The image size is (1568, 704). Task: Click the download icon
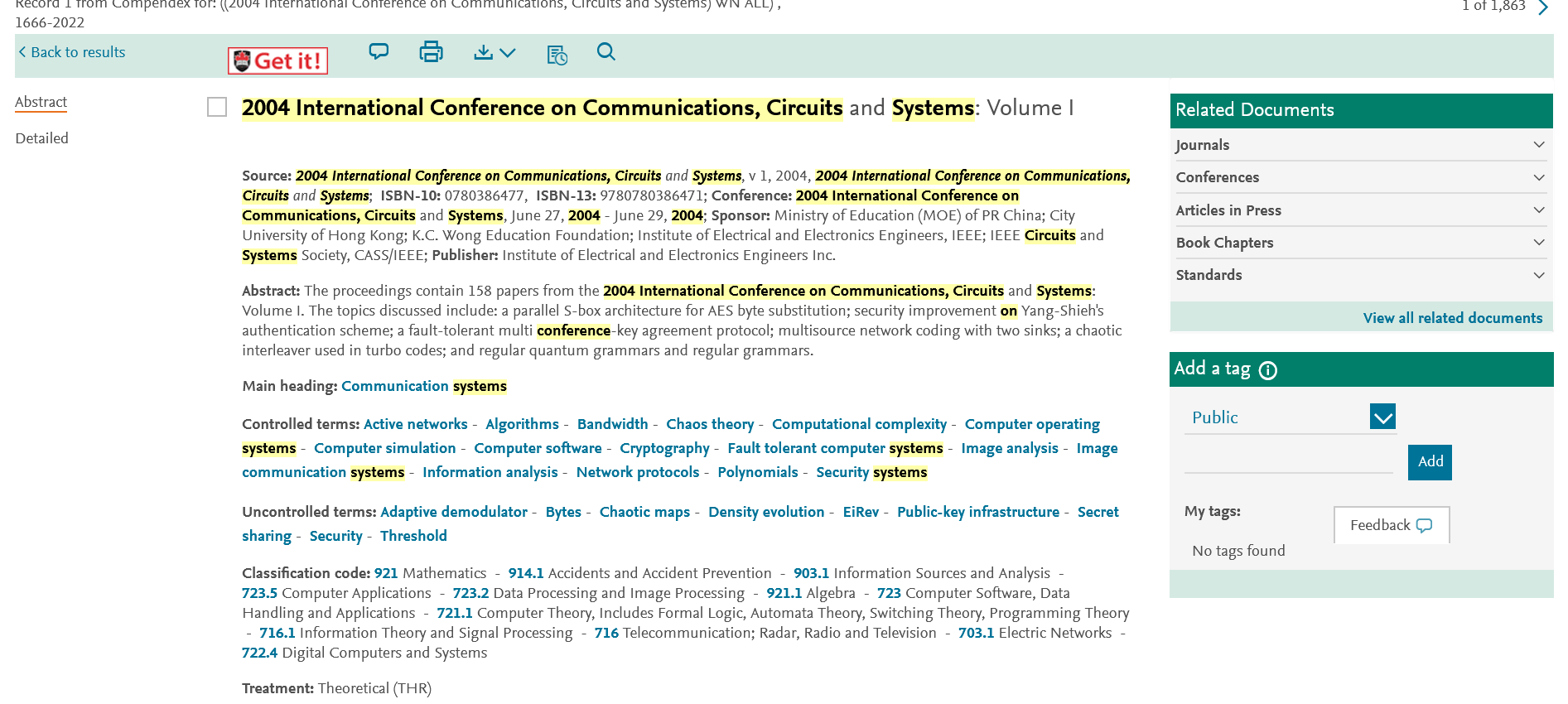483,52
